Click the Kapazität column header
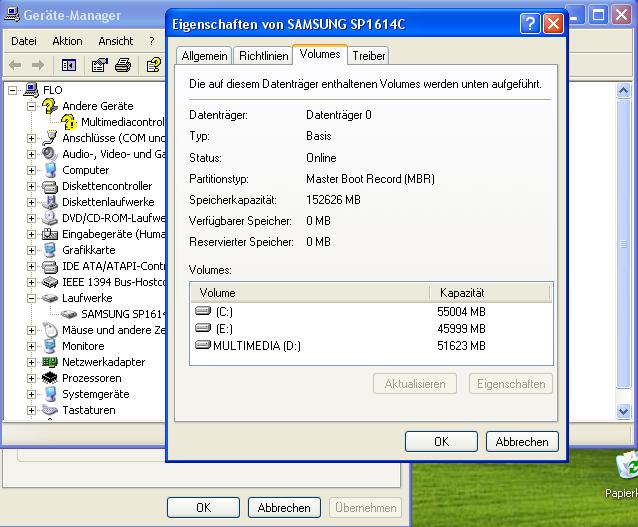Image resolution: width=638 pixels, height=527 pixels. [489, 293]
